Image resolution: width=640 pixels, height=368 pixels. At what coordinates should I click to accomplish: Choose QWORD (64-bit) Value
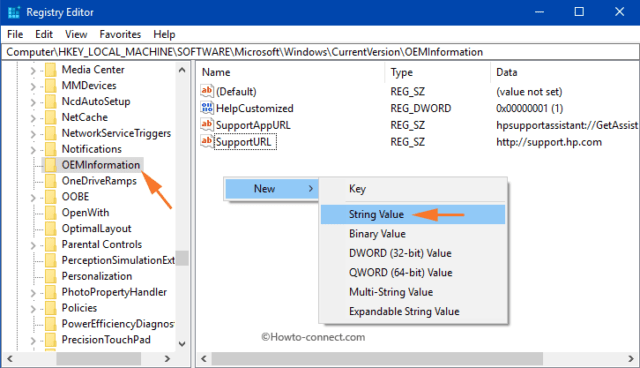(x=413, y=273)
